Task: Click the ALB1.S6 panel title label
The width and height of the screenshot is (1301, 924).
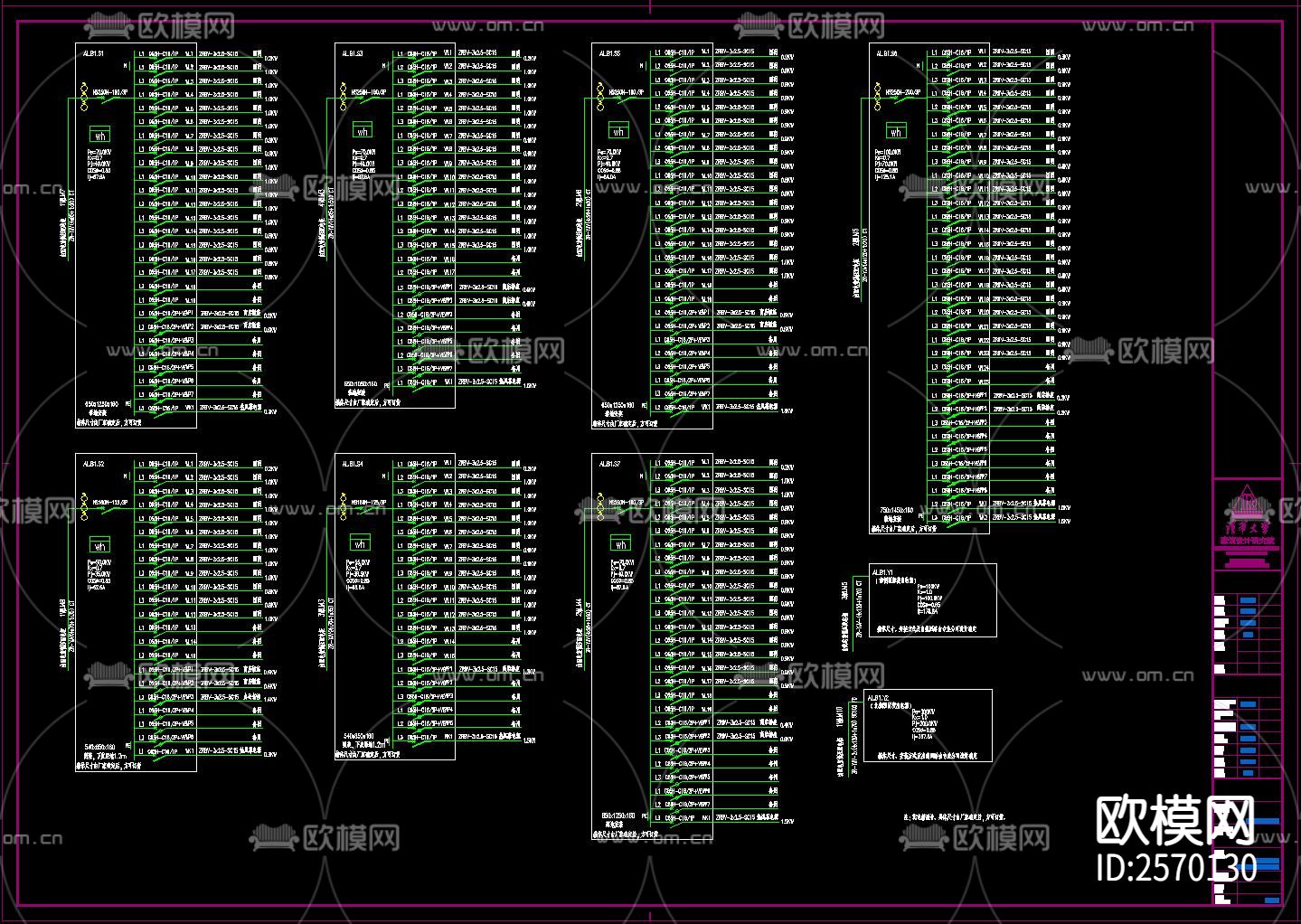Action: tap(887, 54)
